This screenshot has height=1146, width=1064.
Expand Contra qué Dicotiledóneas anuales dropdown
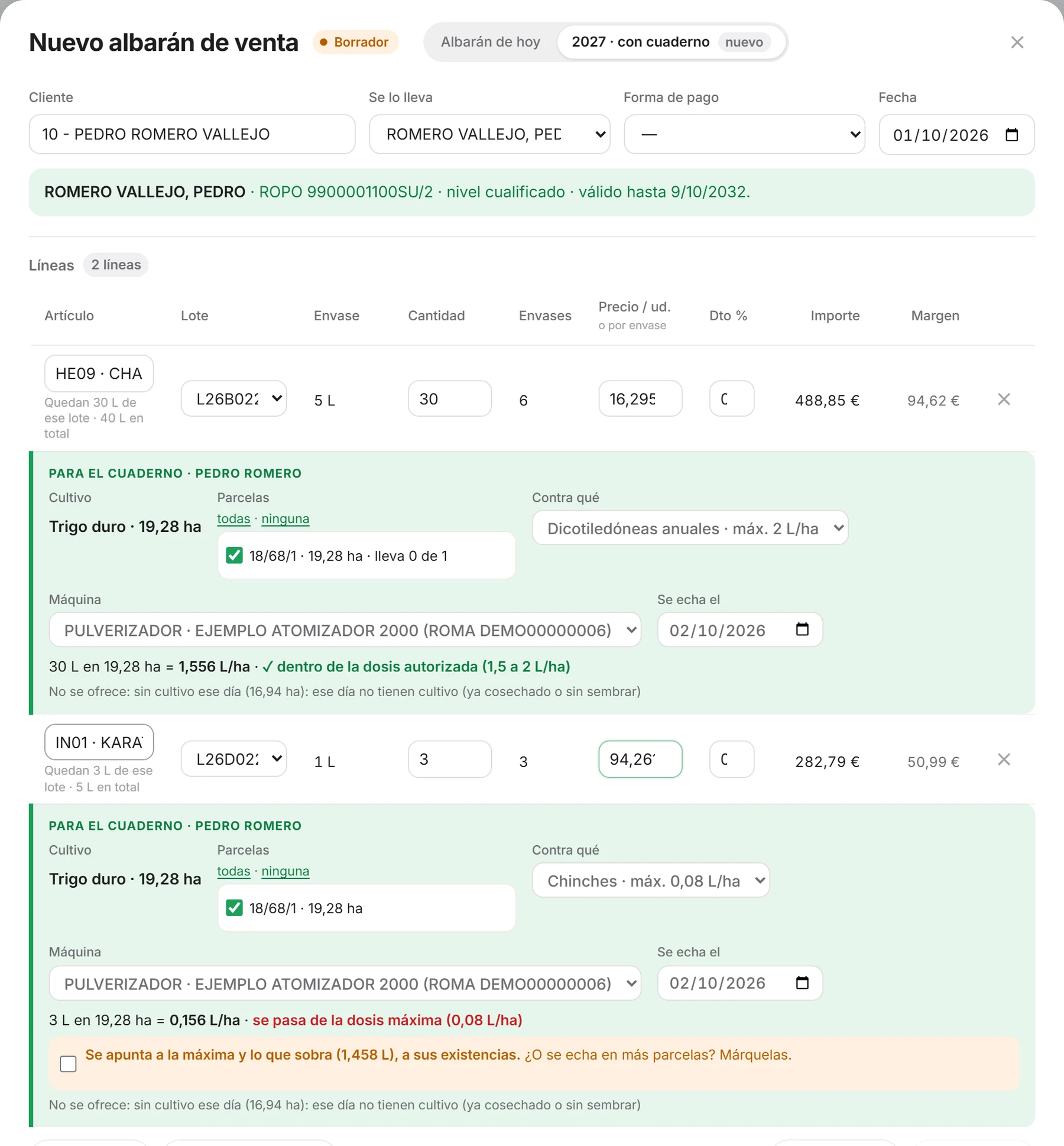coord(690,528)
